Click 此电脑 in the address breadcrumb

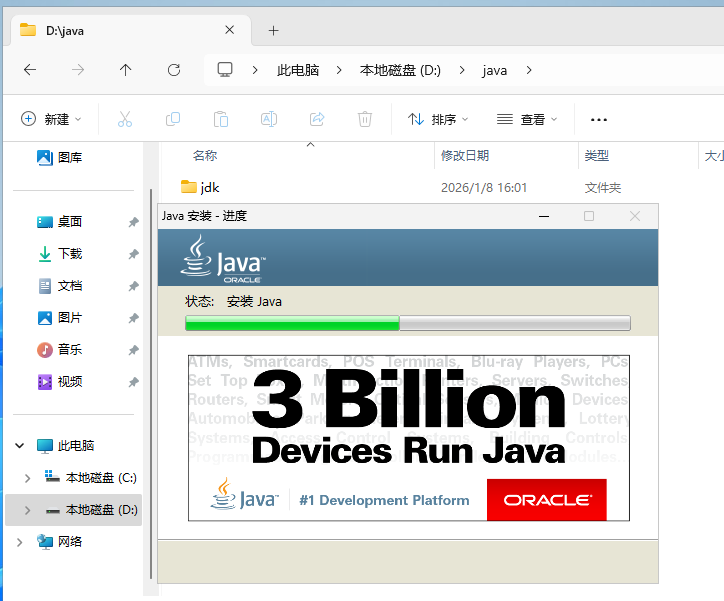[298, 70]
